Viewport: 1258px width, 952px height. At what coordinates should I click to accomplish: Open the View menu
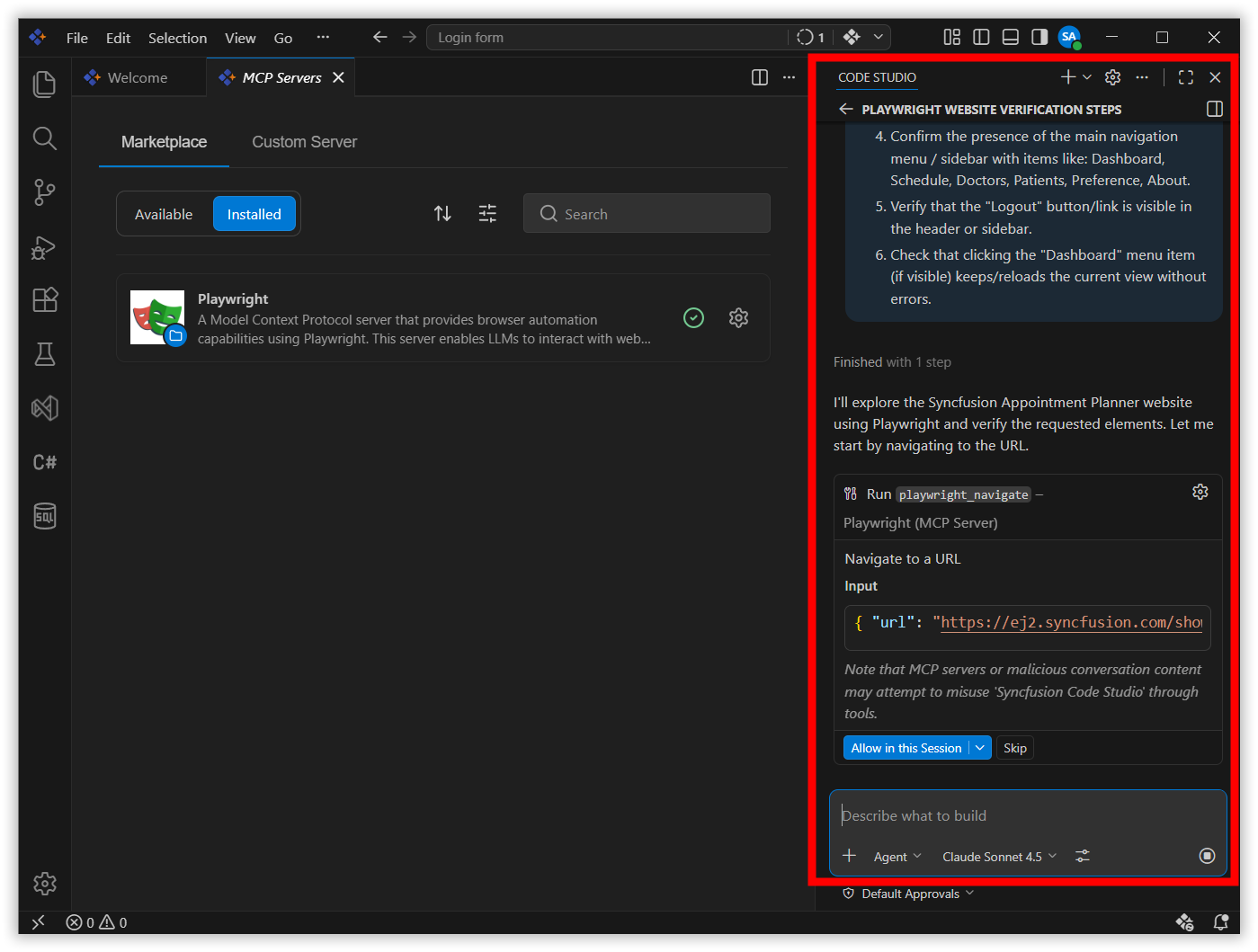coord(240,38)
